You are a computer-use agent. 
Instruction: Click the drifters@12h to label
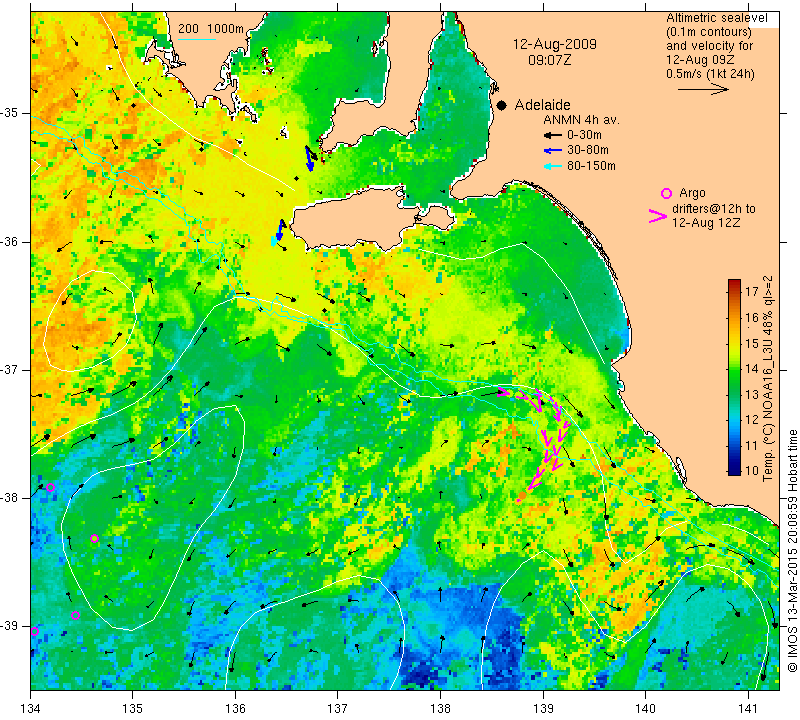[x=714, y=209]
